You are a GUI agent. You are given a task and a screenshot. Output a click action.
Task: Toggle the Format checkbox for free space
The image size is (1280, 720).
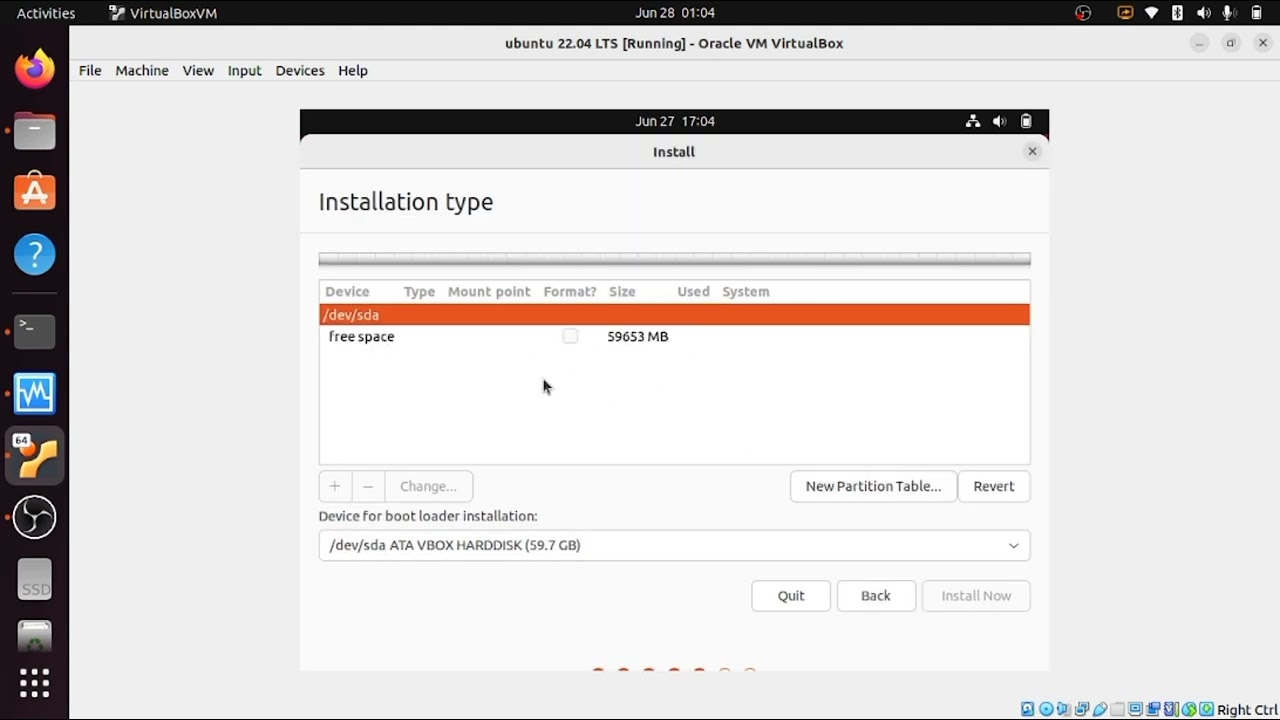pyautogui.click(x=570, y=337)
